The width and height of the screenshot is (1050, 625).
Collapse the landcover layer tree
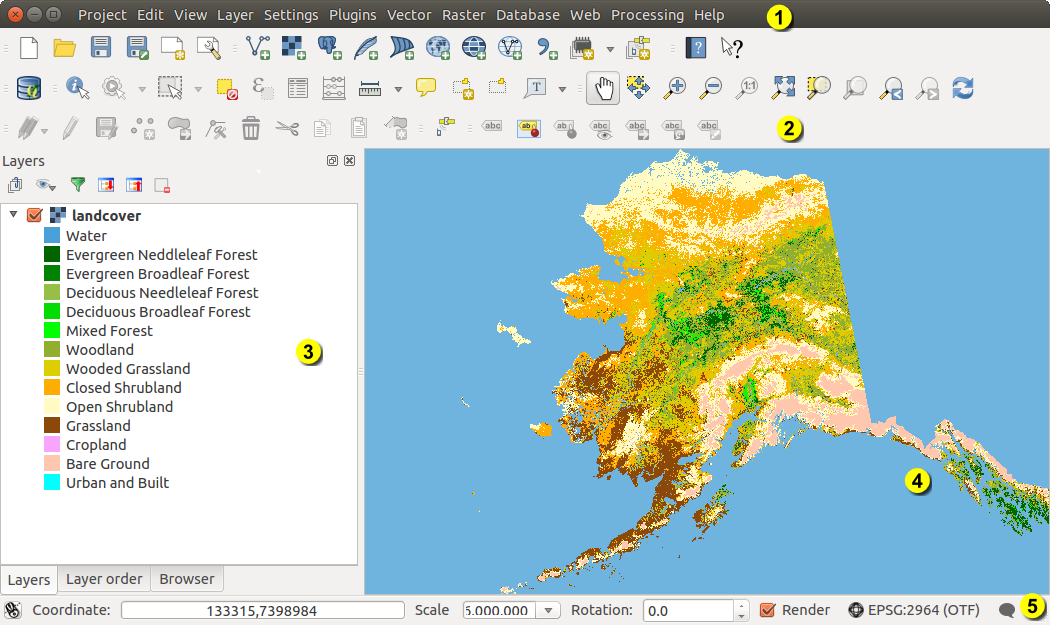click(x=13, y=215)
